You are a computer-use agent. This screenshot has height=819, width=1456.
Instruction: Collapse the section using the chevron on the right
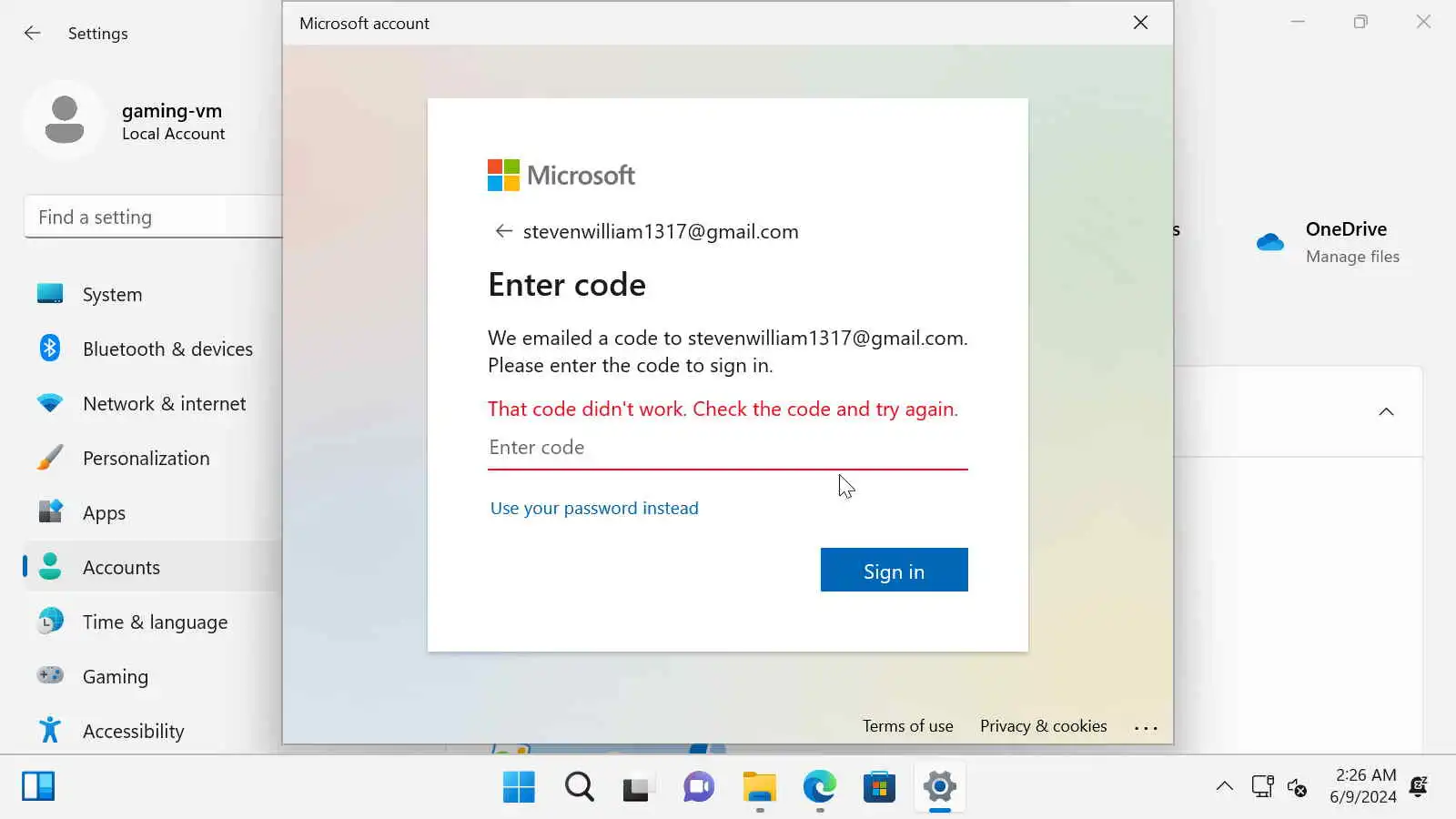pyautogui.click(x=1386, y=411)
